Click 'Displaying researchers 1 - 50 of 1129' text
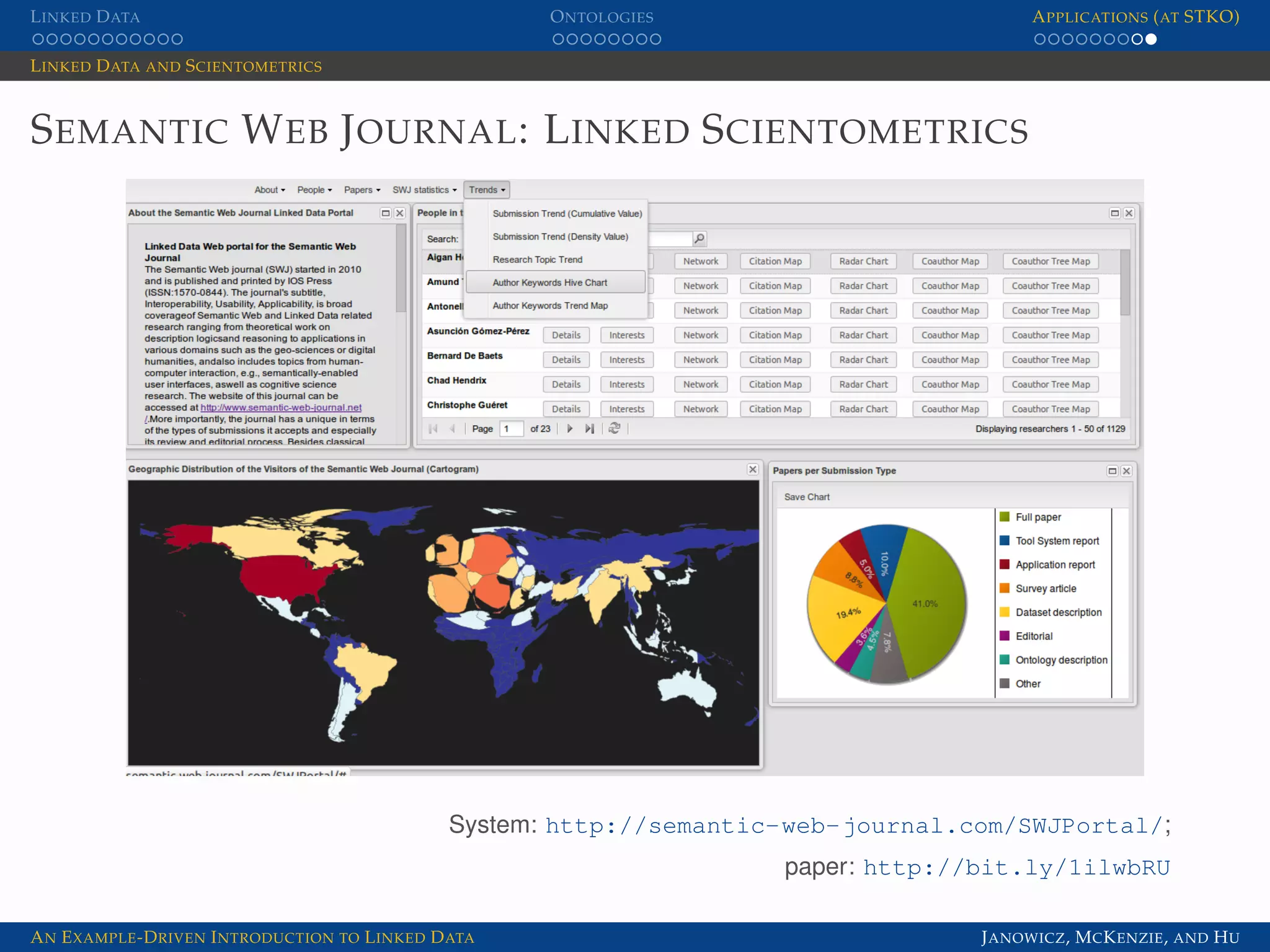The height and width of the screenshot is (952, 1270). point(1050,429)
